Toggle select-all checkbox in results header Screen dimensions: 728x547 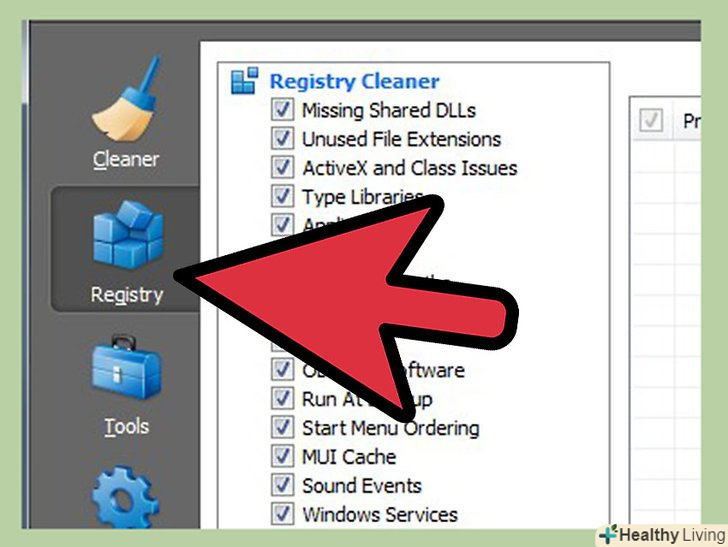[x=650, y=120]
